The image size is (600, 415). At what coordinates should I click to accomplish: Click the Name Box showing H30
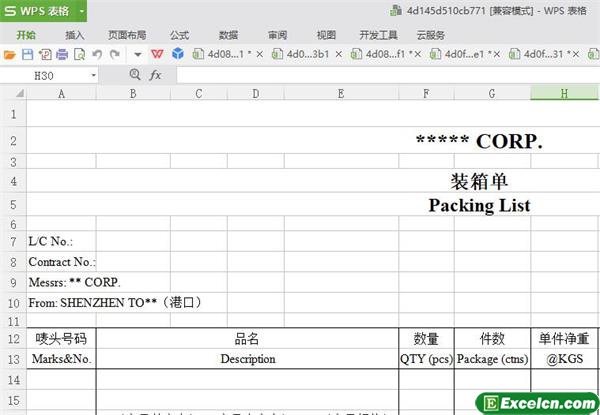pos(44,76)
